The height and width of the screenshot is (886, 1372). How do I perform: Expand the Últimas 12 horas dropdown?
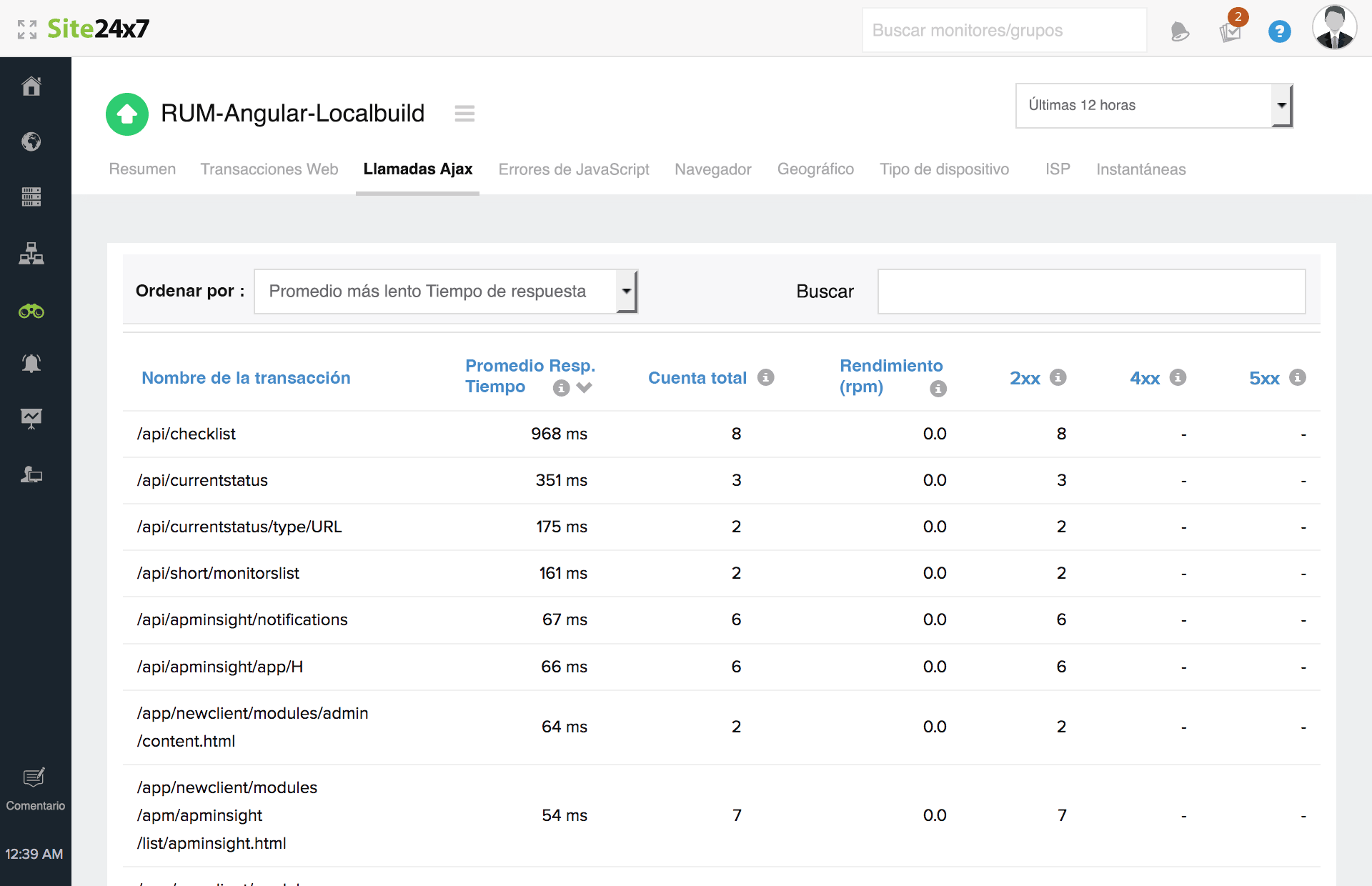tap(1153, 106)
